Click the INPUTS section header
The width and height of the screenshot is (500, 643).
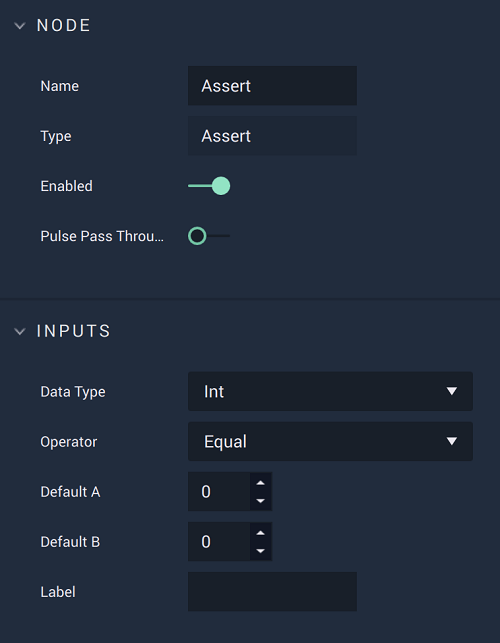73,331
